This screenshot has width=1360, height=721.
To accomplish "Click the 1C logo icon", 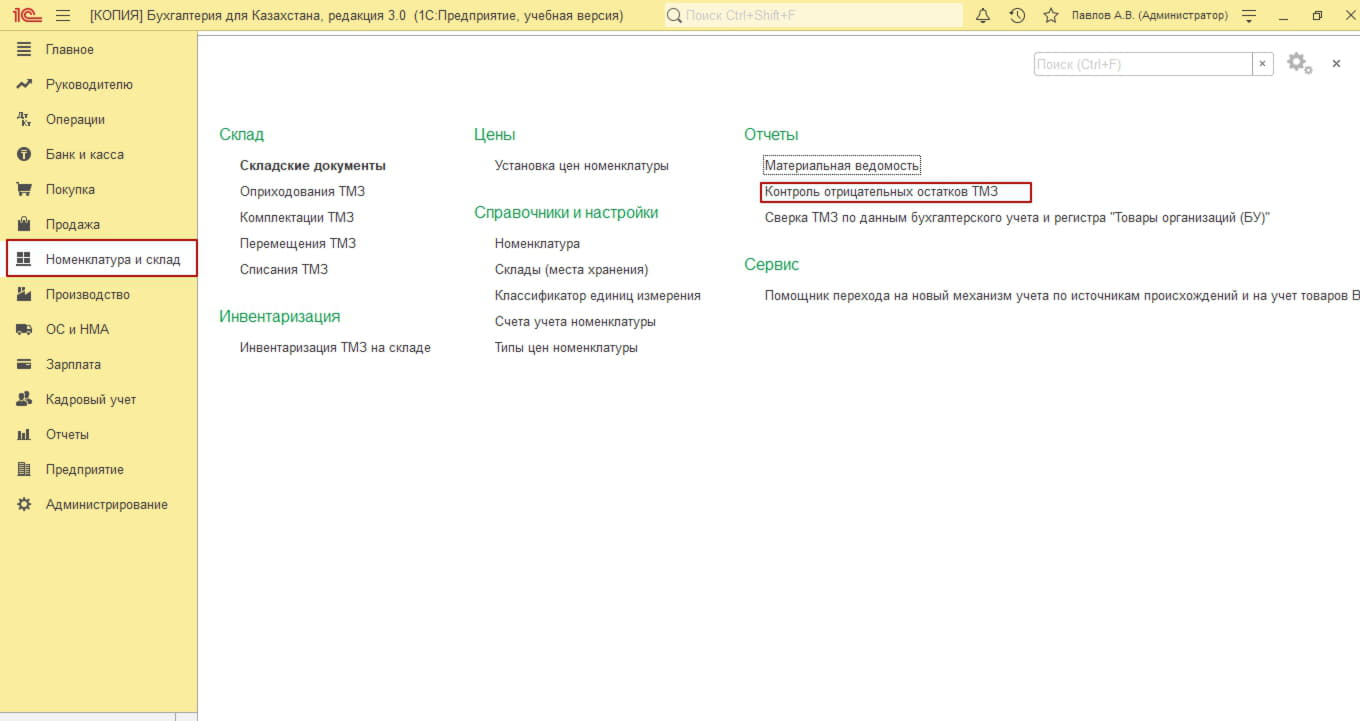I will (x=25, y=16).
